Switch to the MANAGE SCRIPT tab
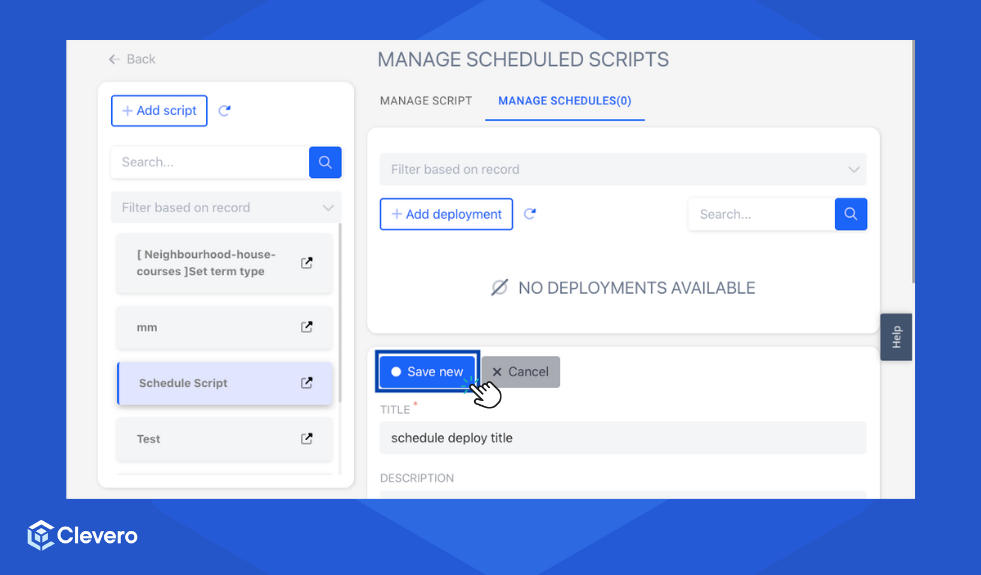Image resolution: width=981 pixels, height=575 pixels. coord(426,101)
